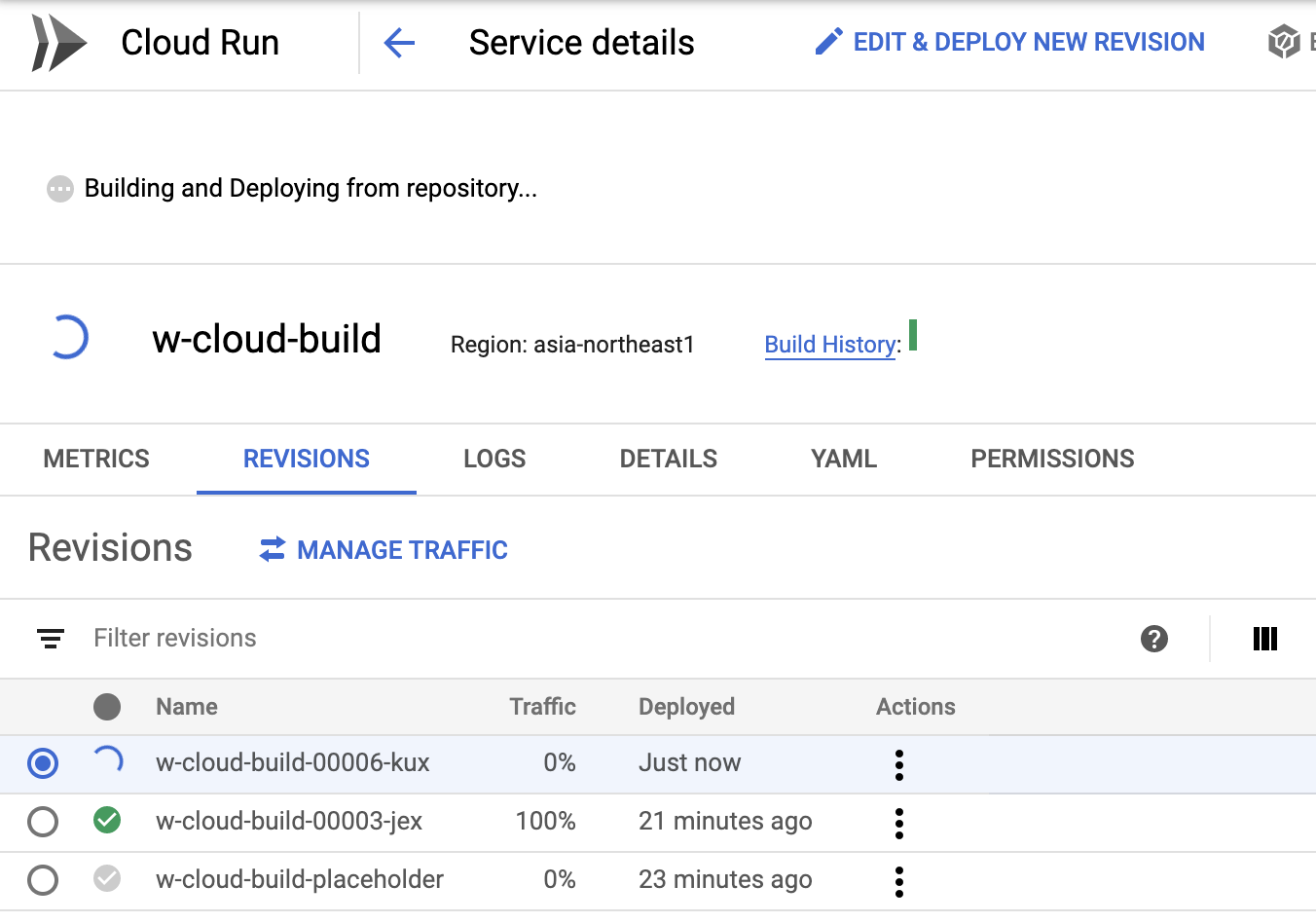Click the 0% traffic of w-cloud-build-00006-kux
Viewport: 1316px width, 923px height.
(560, 762)
